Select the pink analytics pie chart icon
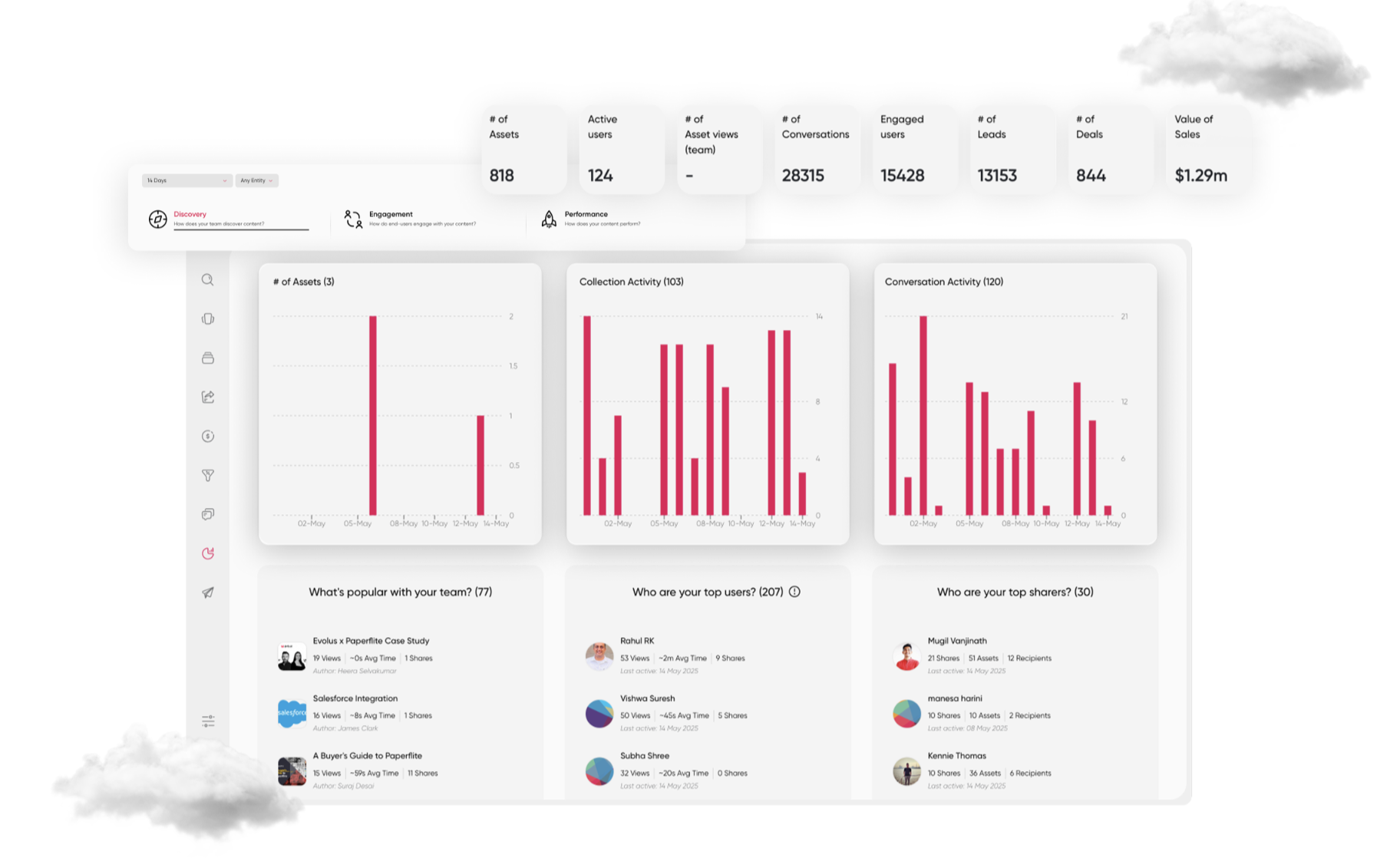The height and width of the screenshot is (858, 1400). tap(207, 553)
